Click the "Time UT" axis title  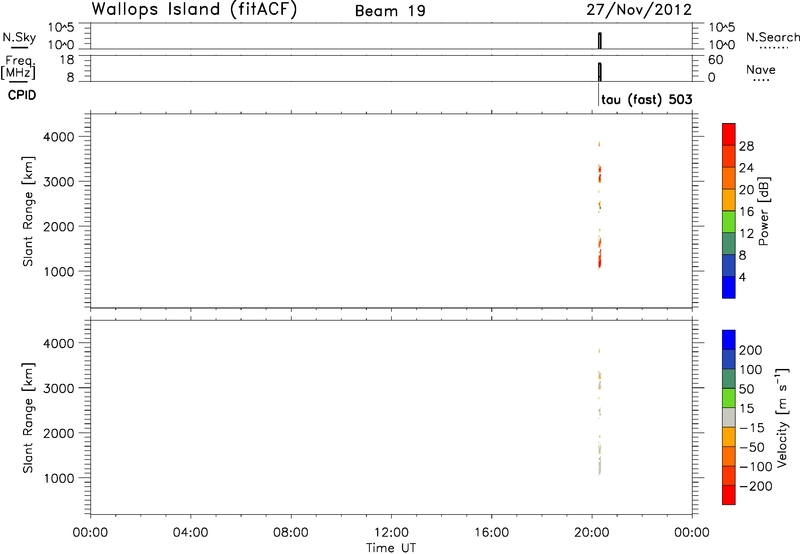point(391,548)
